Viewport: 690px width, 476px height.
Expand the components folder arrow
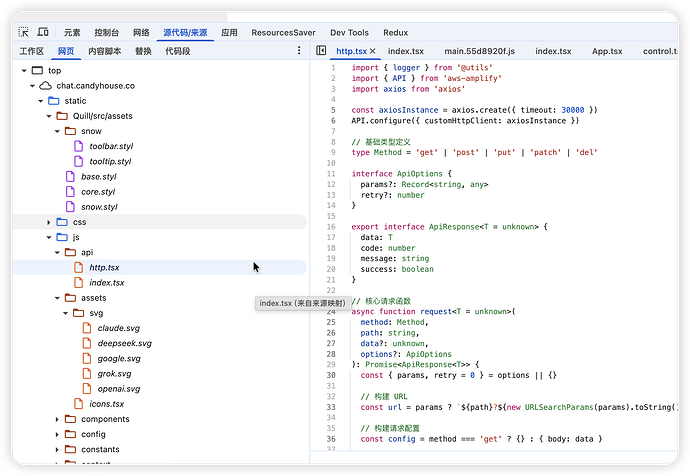57,419
